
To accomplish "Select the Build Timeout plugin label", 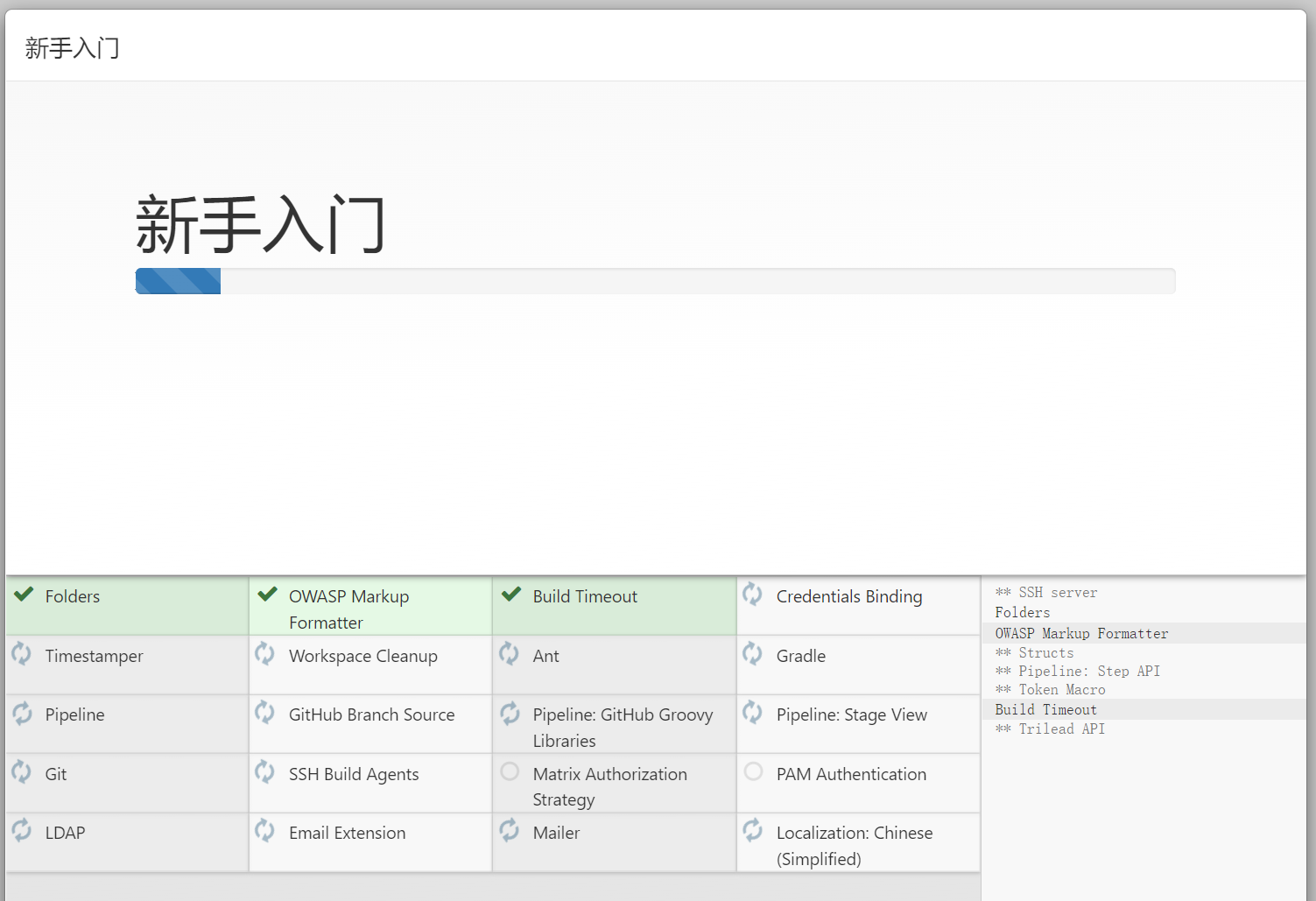I will (x=585, y=596).
